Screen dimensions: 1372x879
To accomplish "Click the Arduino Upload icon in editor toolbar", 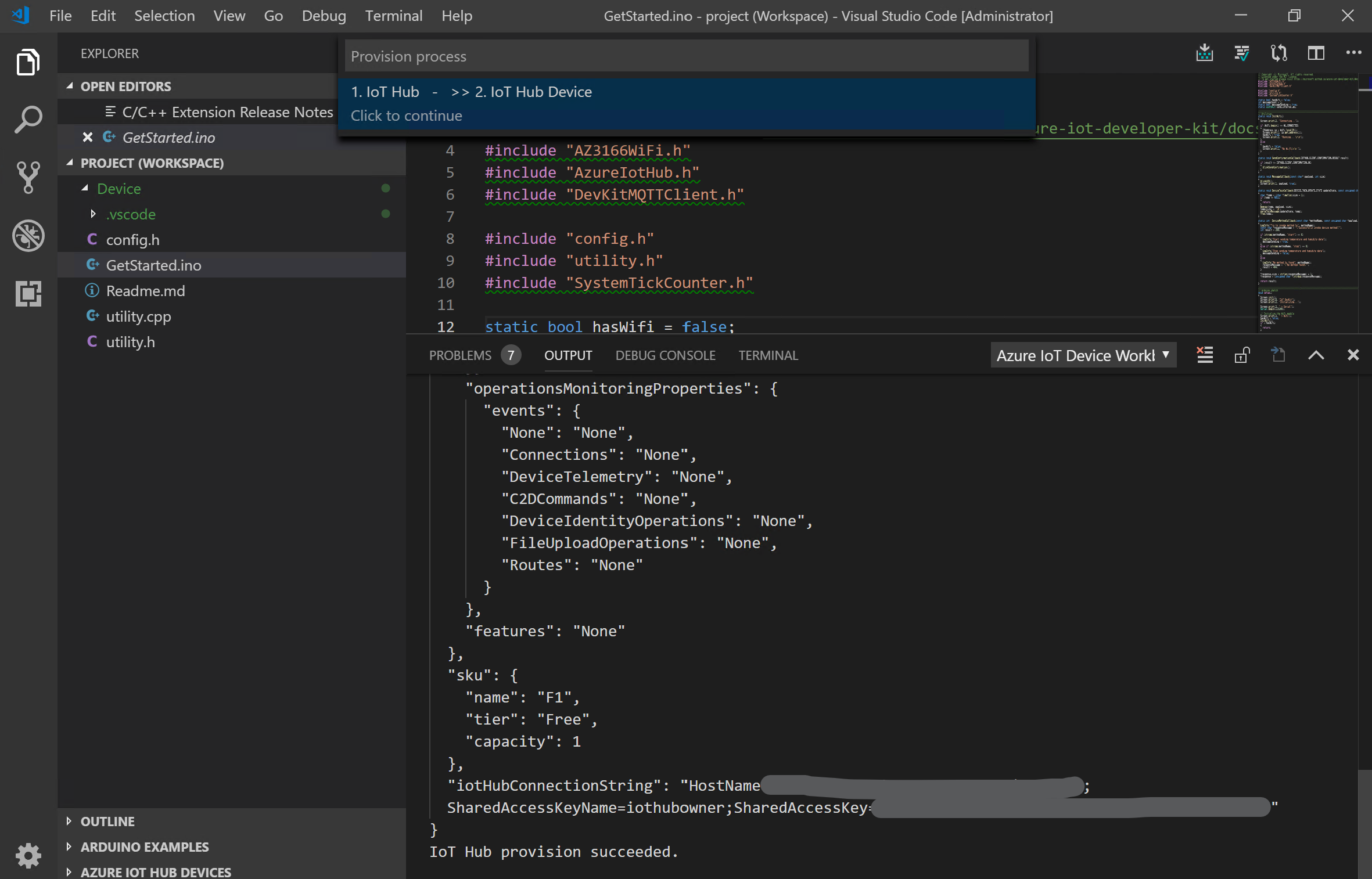I will [1205, 53].
